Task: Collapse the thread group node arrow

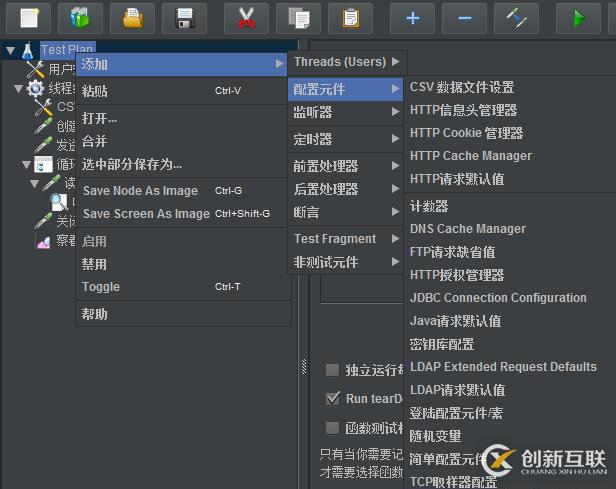Action: pos(18,88)
